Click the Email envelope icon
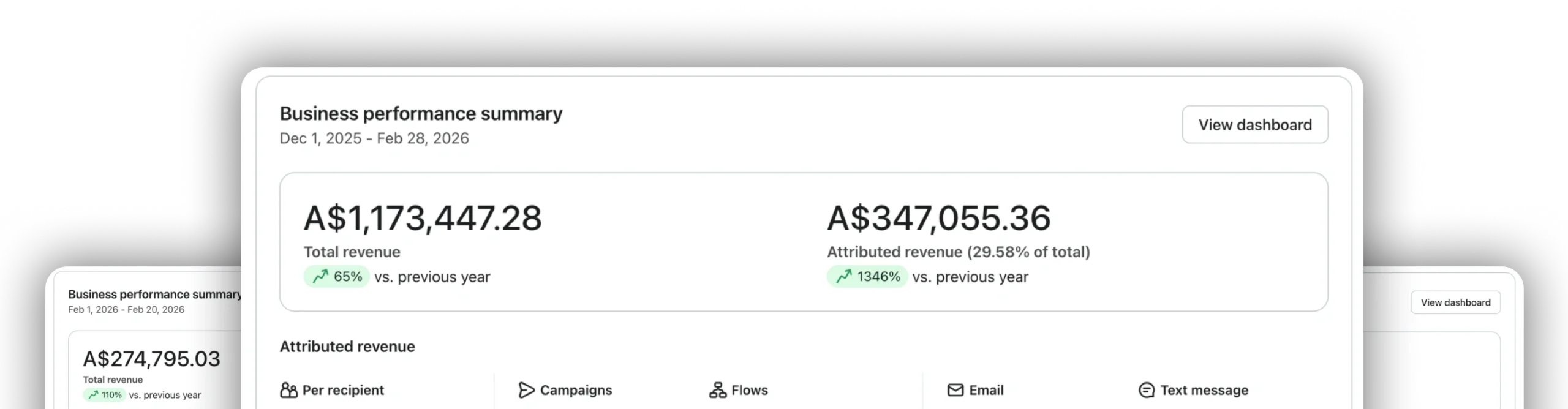This screenshot has height=409, width=1568. click(955, 390)
